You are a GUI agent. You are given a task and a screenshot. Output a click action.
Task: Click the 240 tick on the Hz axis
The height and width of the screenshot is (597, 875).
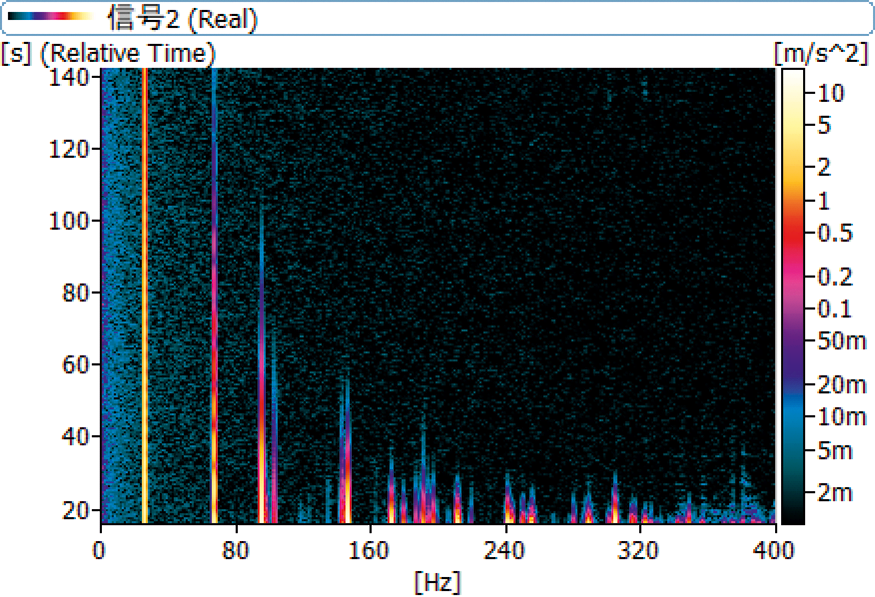point(505,549)
